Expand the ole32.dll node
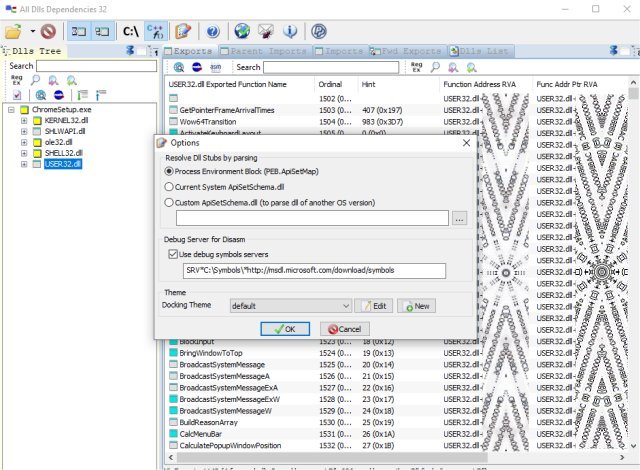 pyautogui.click(x=24, y=142)
